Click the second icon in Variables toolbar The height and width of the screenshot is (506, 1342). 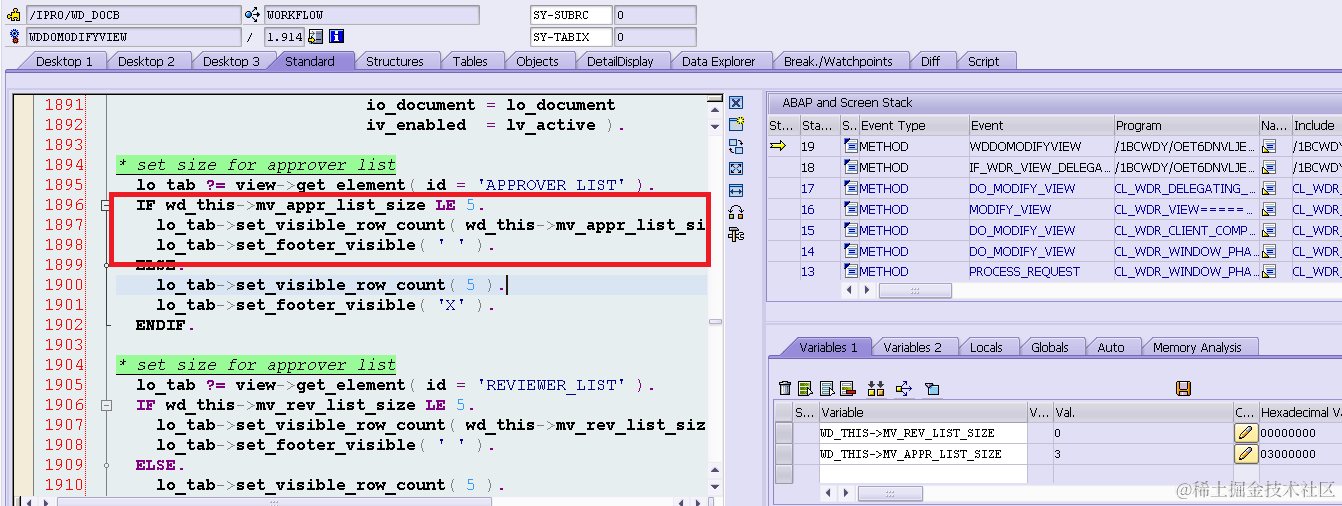pos(805,388)
